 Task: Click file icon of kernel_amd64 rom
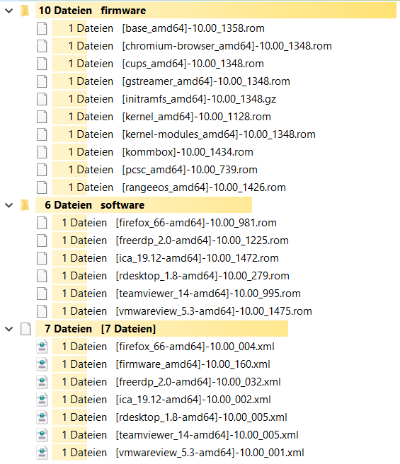click(x=42, y=117)
